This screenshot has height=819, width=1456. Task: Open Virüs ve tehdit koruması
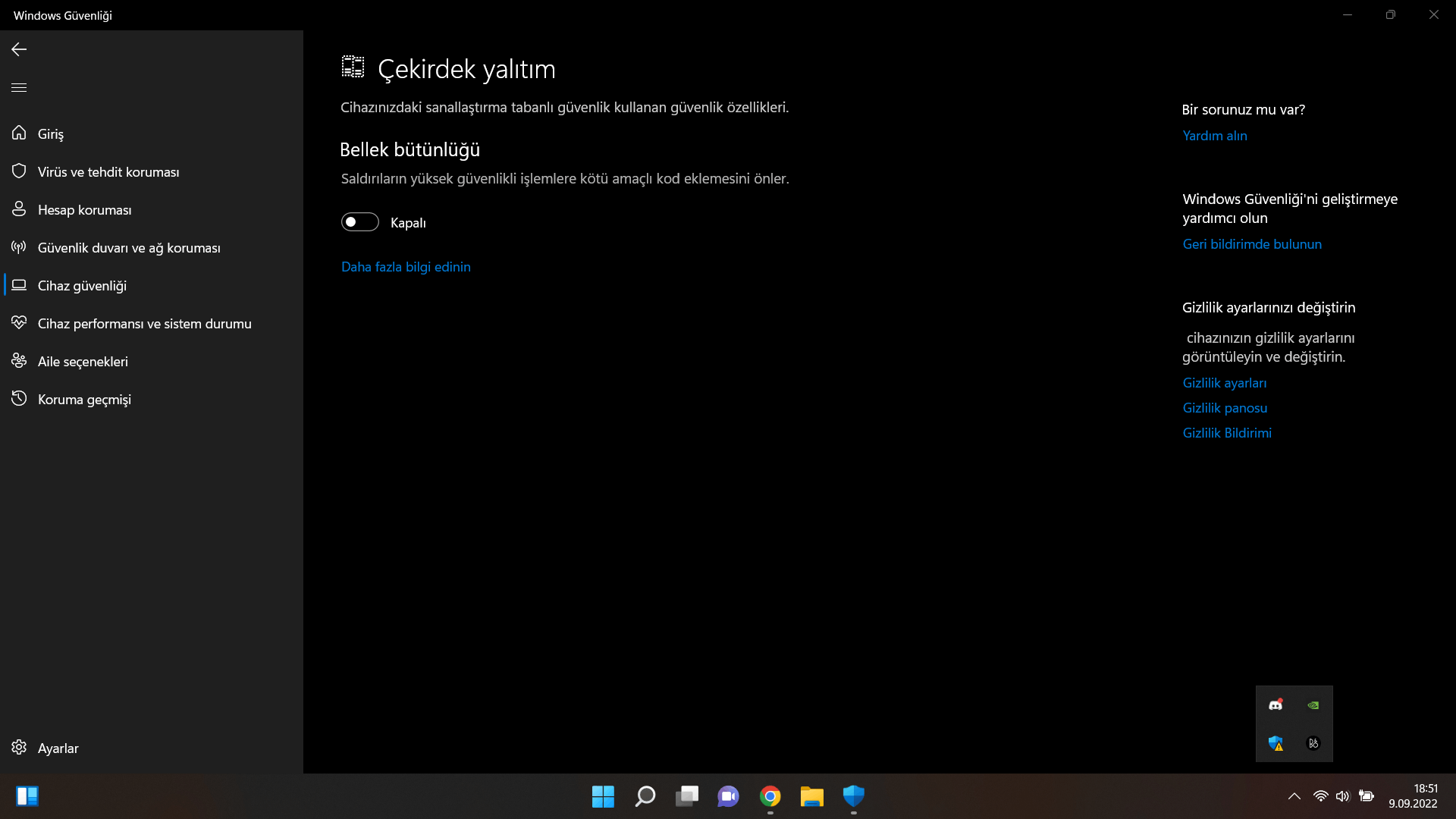108,171
